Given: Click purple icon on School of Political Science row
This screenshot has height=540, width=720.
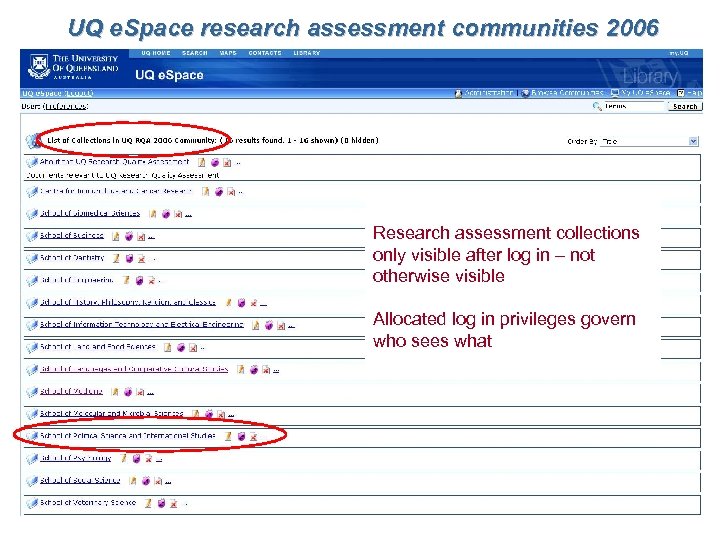Looking at the screenshot, I should (241, 436).
